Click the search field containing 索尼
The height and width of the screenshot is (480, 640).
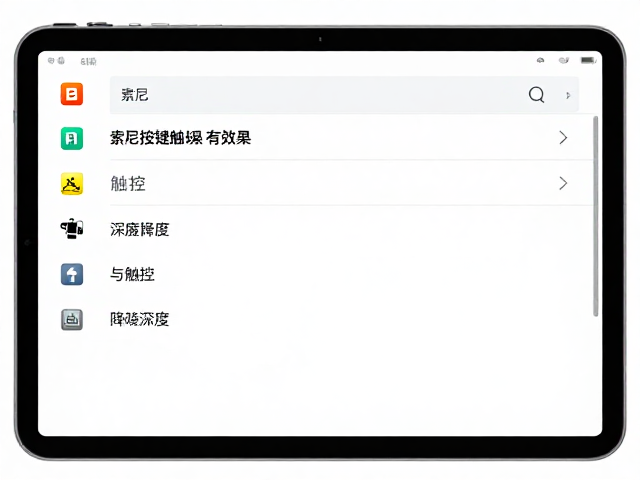[x=344, y=95]
